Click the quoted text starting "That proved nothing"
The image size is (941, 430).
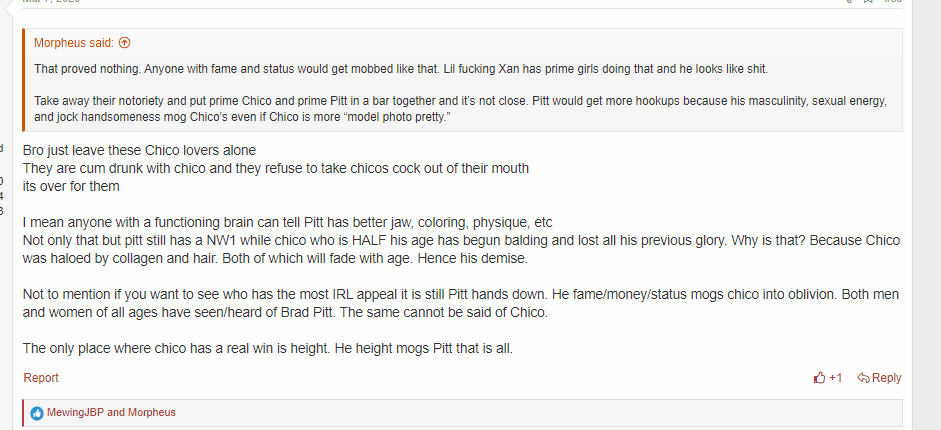[401, 69]
